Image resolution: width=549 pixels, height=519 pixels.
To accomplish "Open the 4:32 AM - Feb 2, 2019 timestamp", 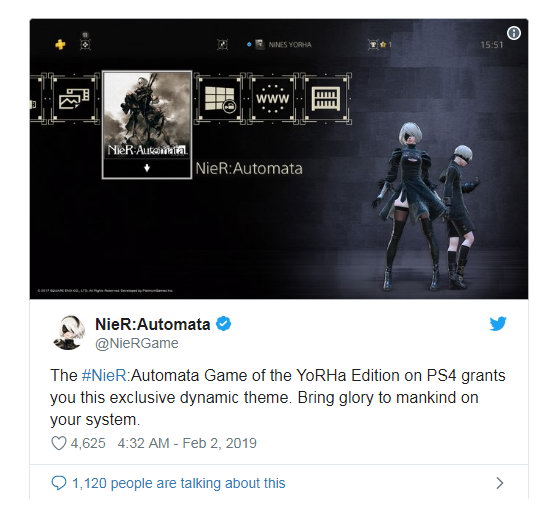I will click(187, 443).
